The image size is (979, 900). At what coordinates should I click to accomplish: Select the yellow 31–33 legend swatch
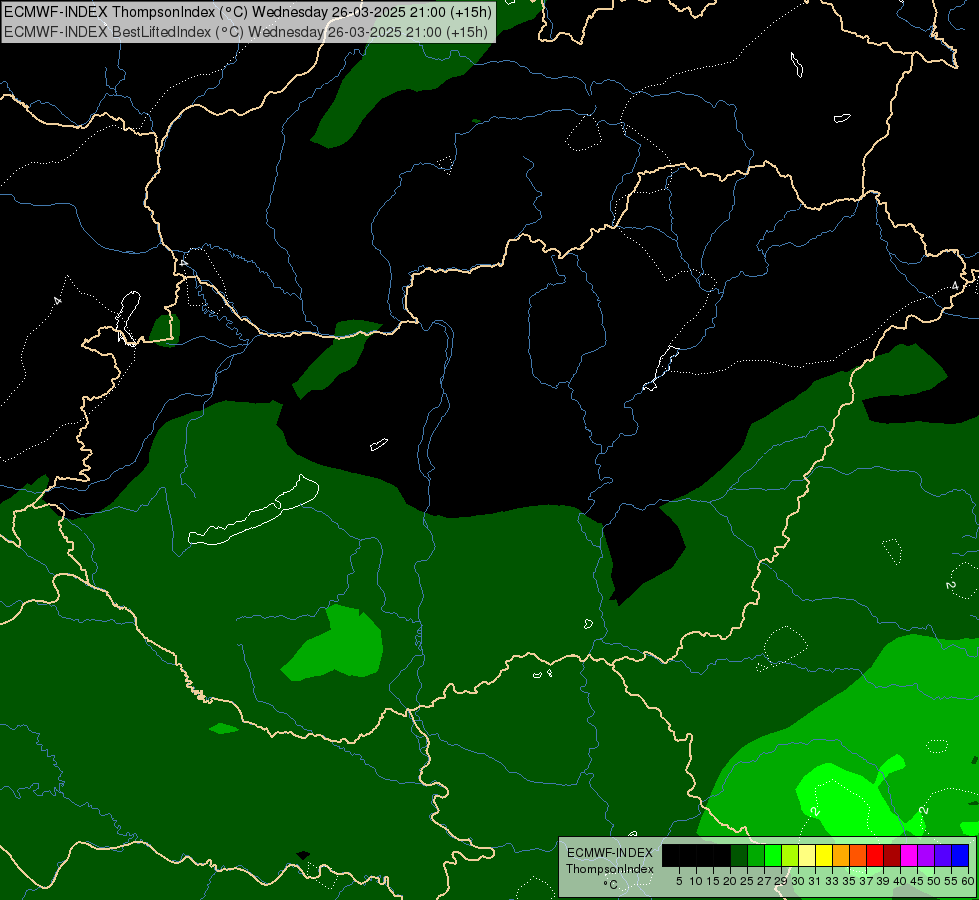(824, 855)
